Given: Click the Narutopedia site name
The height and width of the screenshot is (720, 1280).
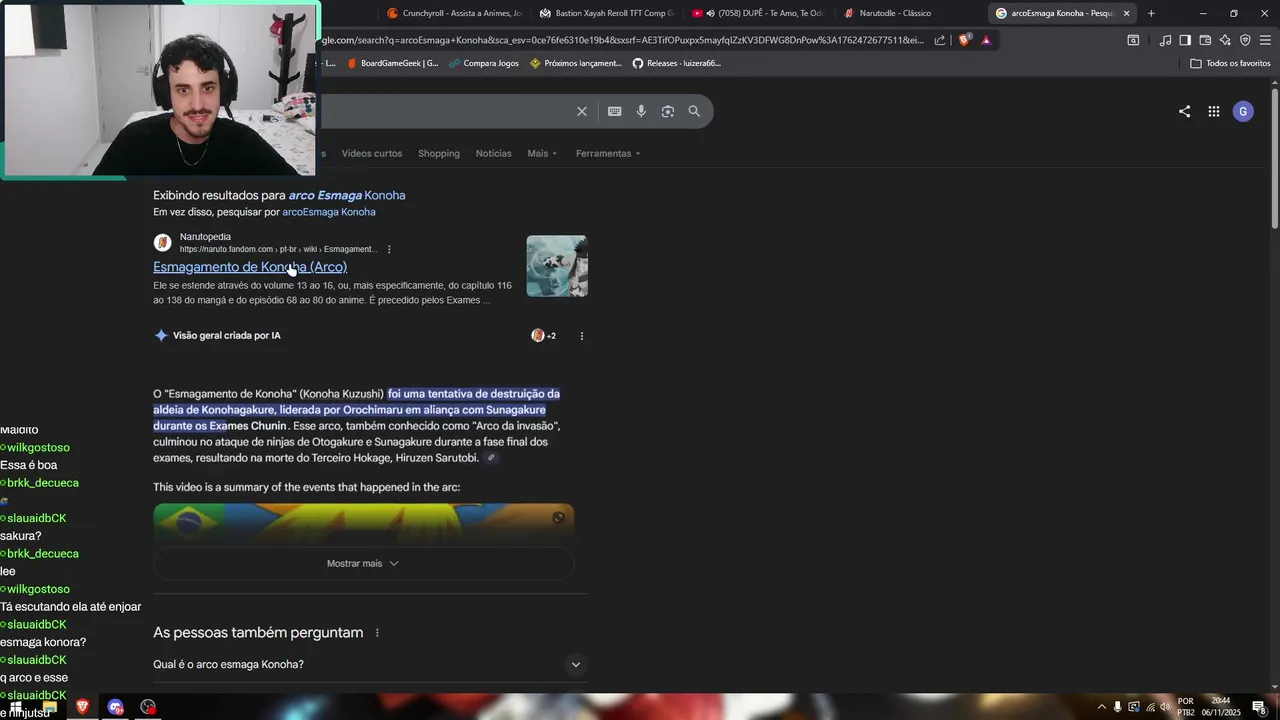Looking at the screenshot, I should pos(205,237).
